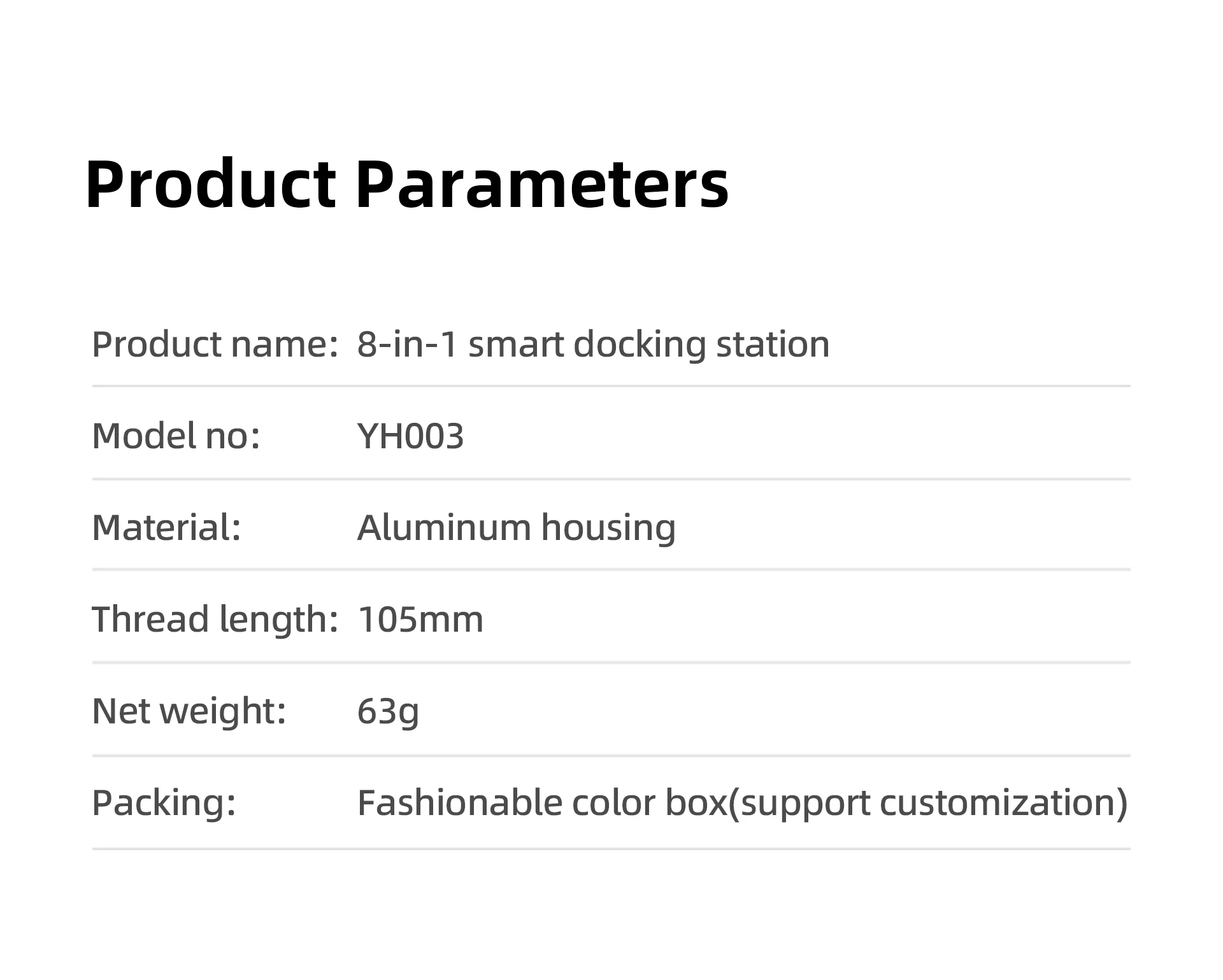Click the "Packing:" label
Image resolution: width=1223 pixels, height=980 pixels.
coord(164,802)
